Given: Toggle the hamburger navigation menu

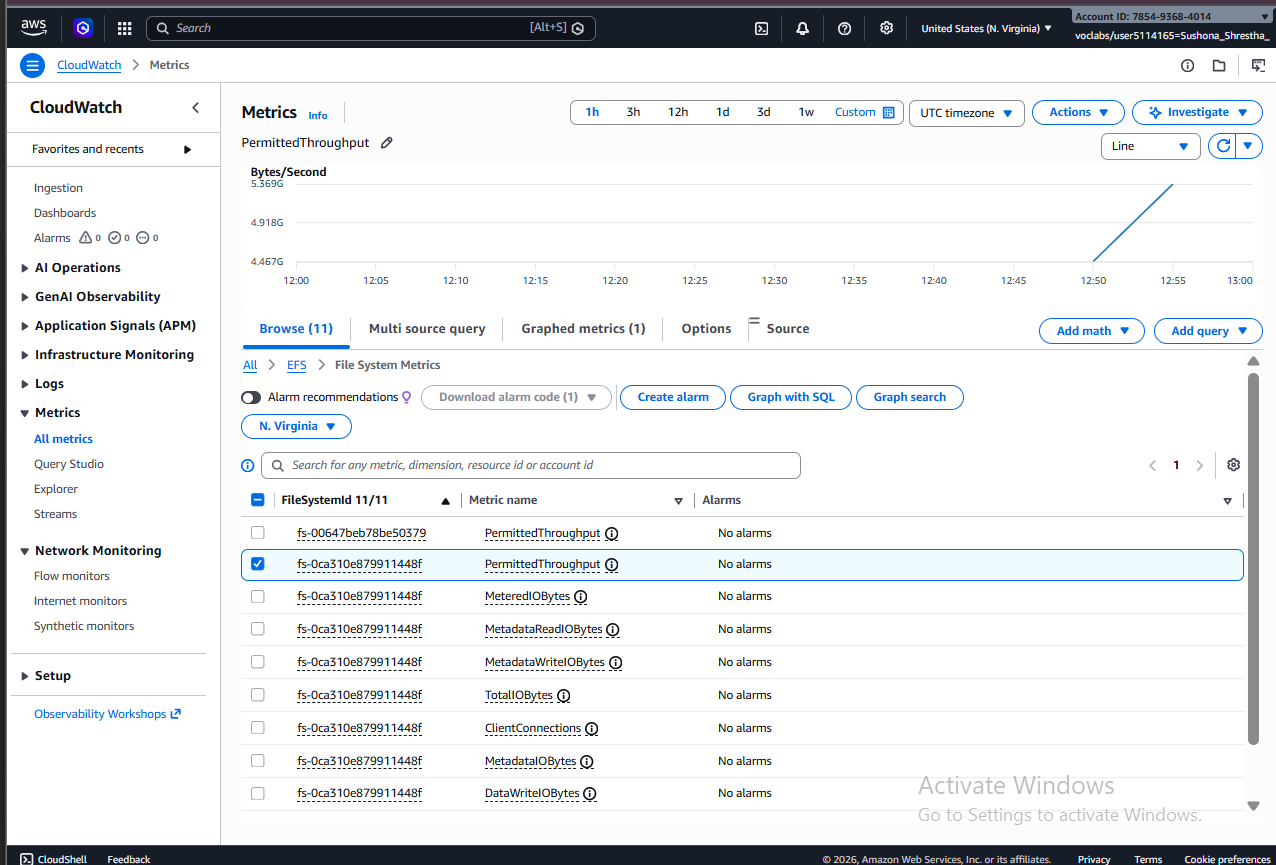Looking at the screenshot, I should point(33,65).
